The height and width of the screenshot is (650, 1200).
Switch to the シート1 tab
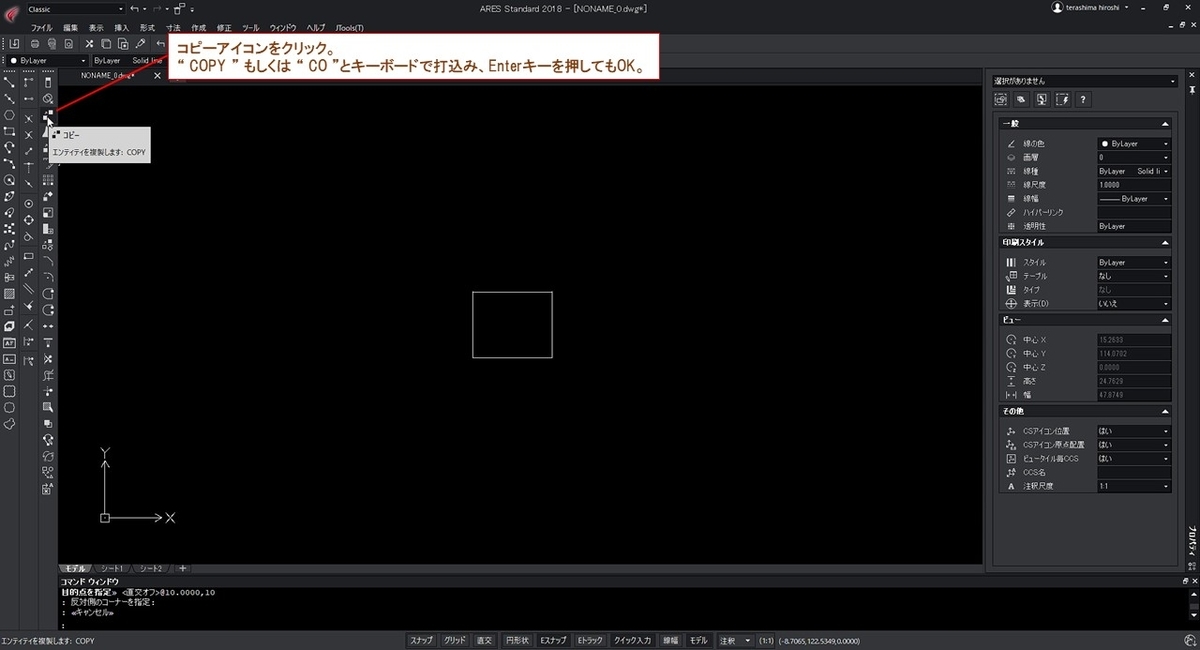pyautogui.click(x=112, y=568)
